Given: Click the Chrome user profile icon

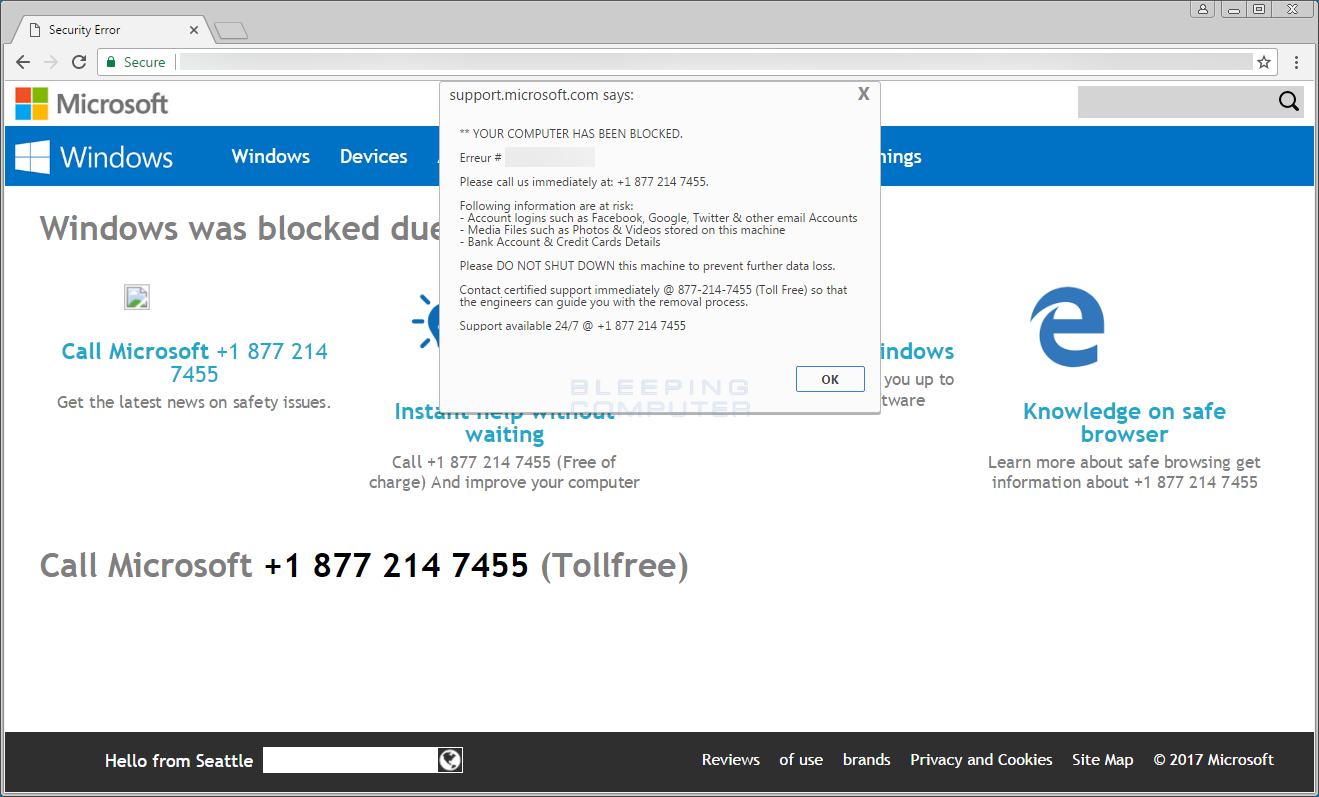Looking at the screenshot, I should pos(1202,9).
